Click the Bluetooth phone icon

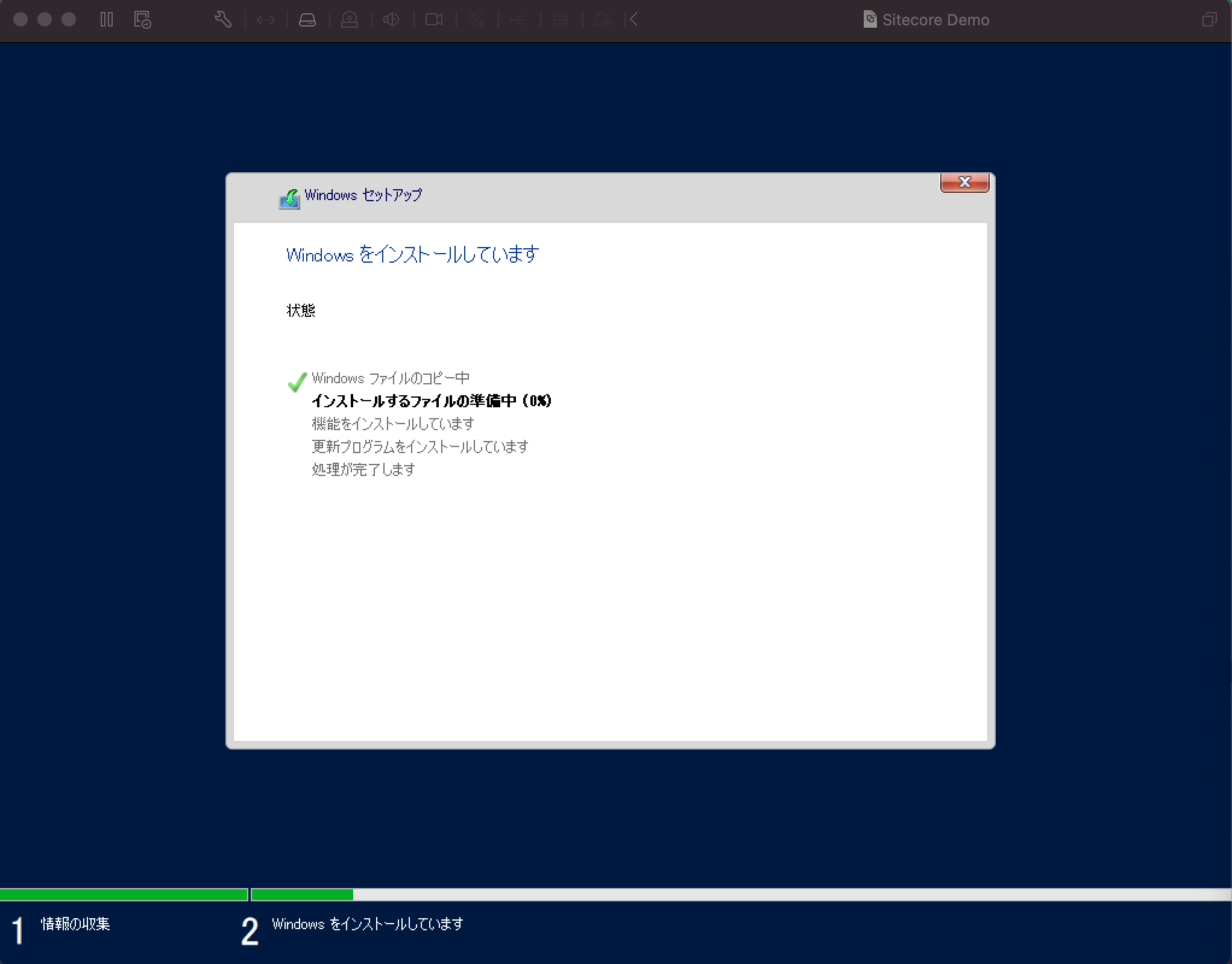(x=476, y=20)
